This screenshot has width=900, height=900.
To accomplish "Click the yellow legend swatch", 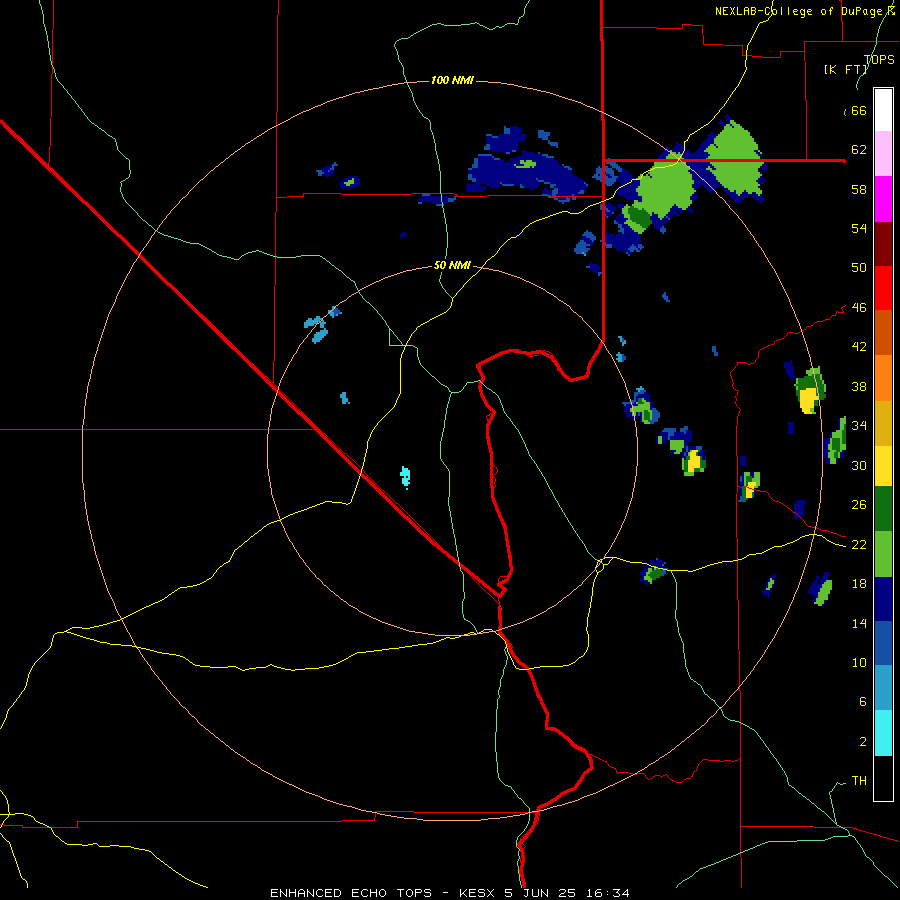I will 883,465.
